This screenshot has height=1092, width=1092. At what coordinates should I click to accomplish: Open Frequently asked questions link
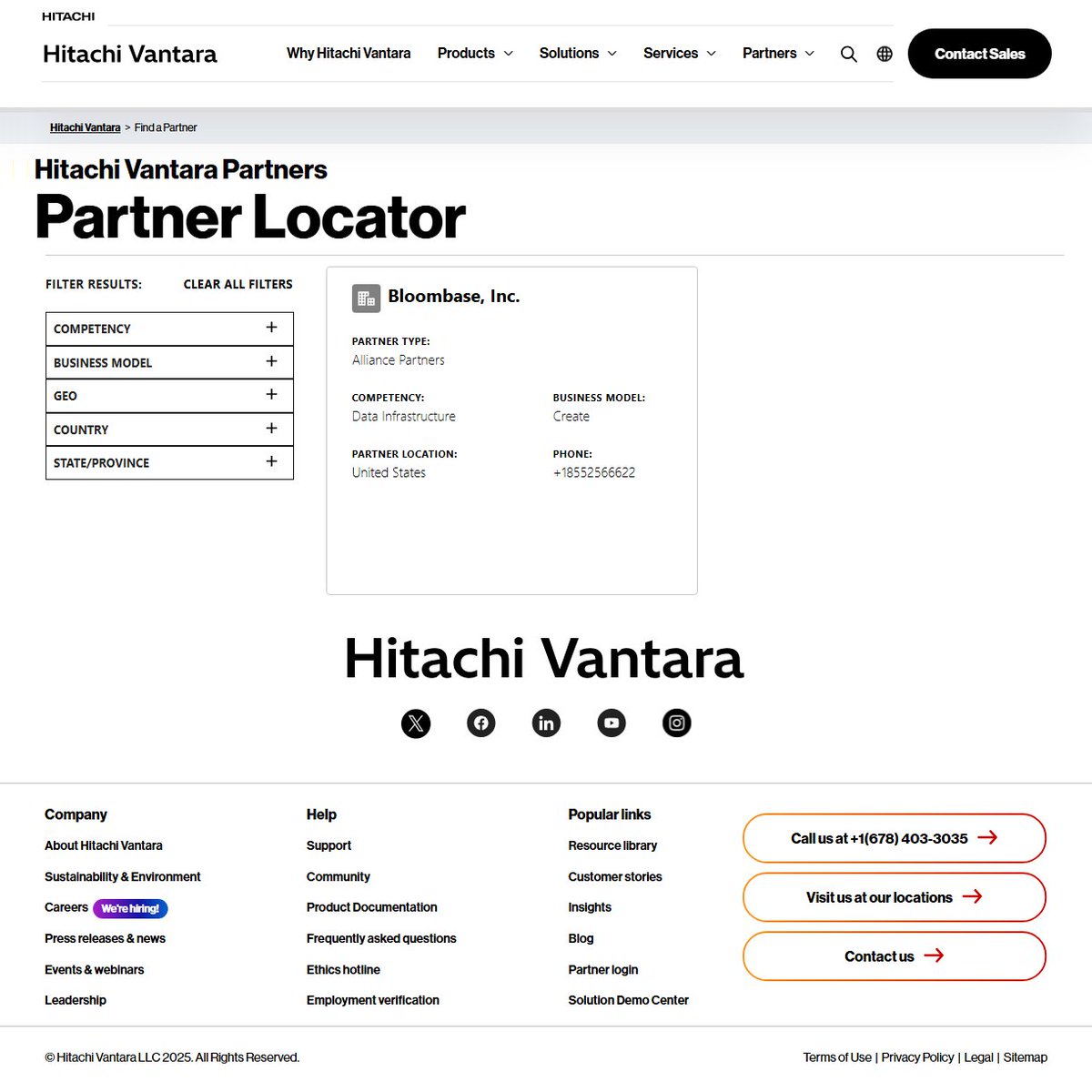(381, 938)
